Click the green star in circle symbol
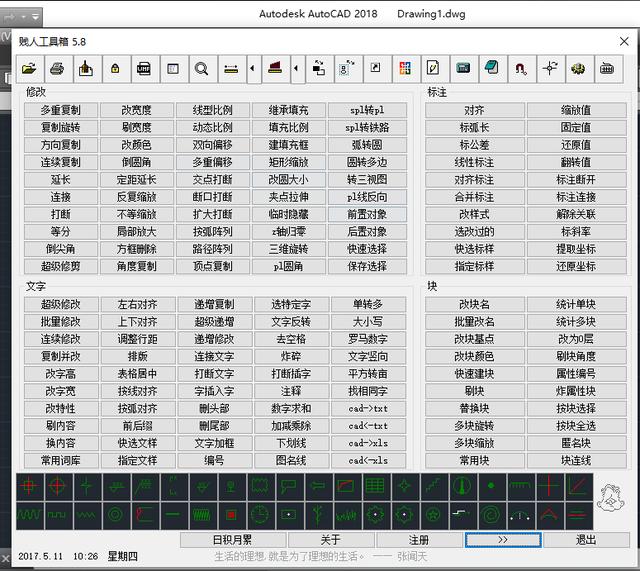The image size is (640, 571). [x=433, y=515]
